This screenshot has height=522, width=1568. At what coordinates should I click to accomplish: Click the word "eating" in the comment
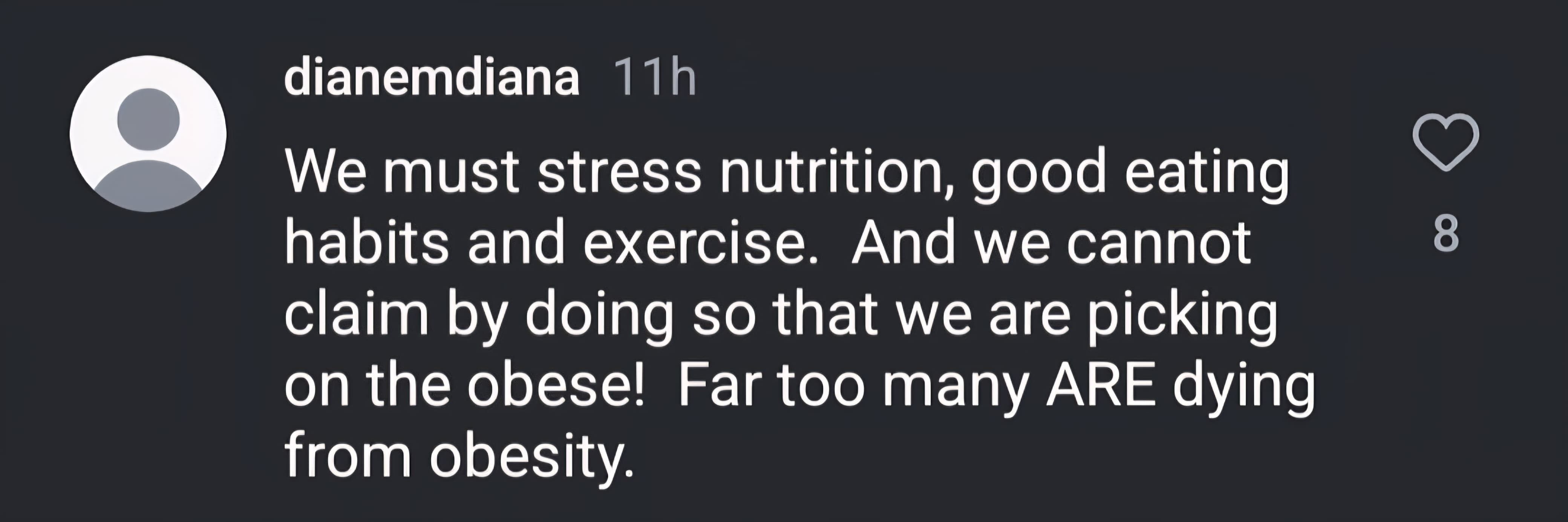point(1207,173)
